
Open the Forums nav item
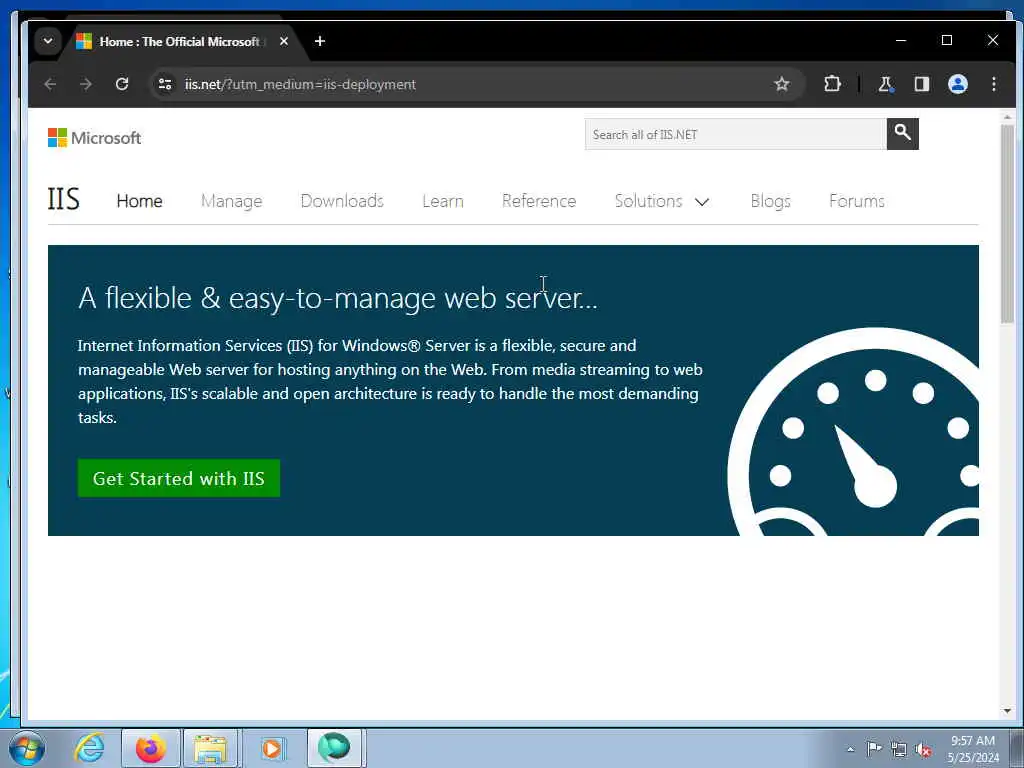856,201
